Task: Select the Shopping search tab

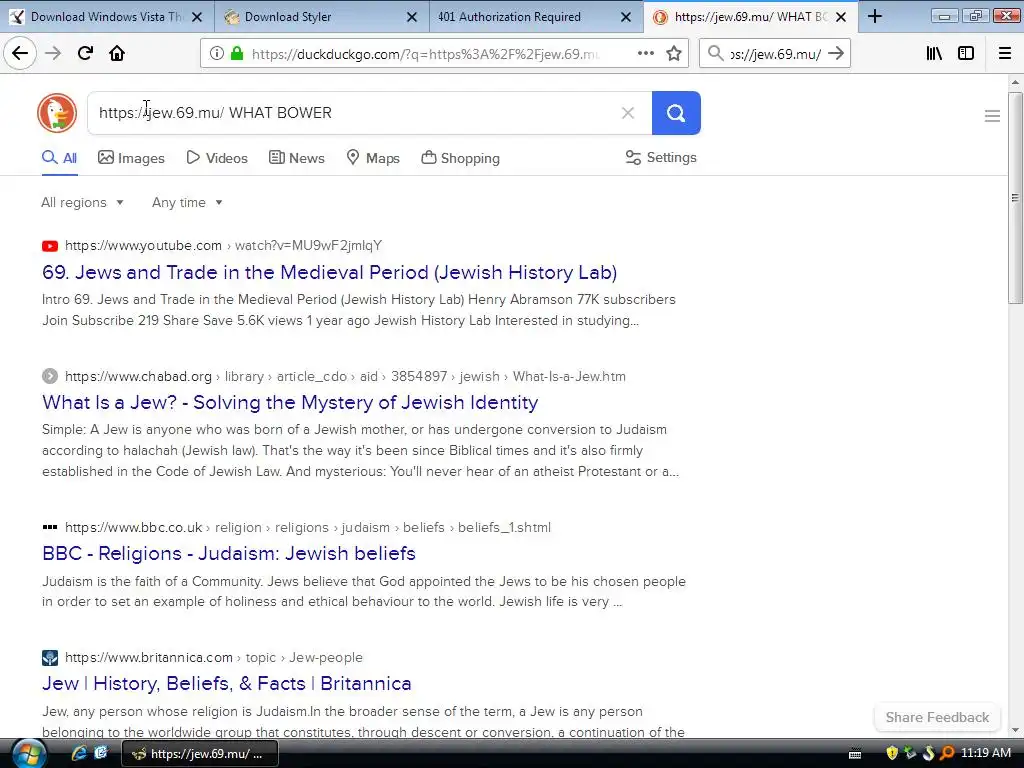Action: click(460, 158)
